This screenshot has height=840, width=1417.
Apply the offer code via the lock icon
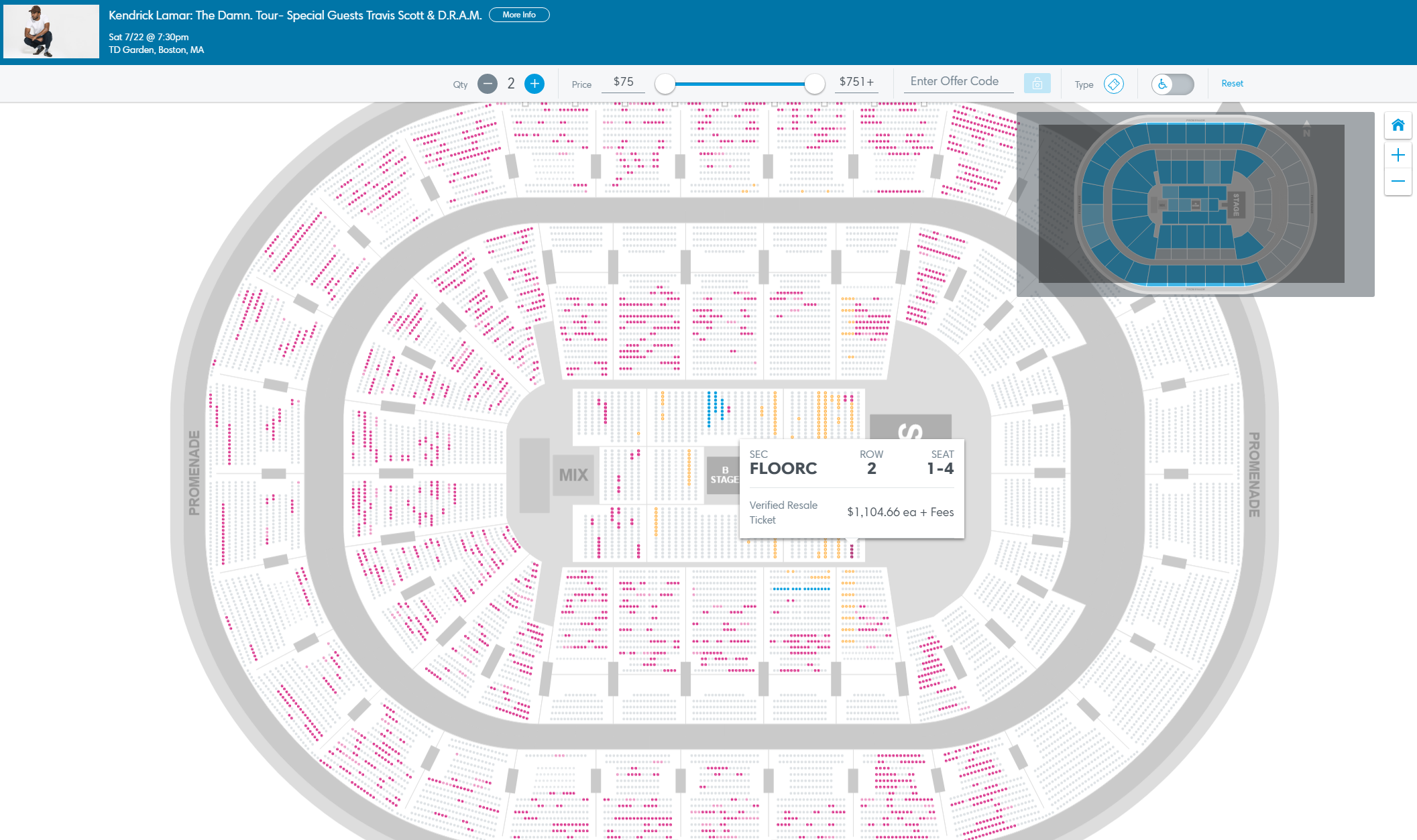[1037, 83]
